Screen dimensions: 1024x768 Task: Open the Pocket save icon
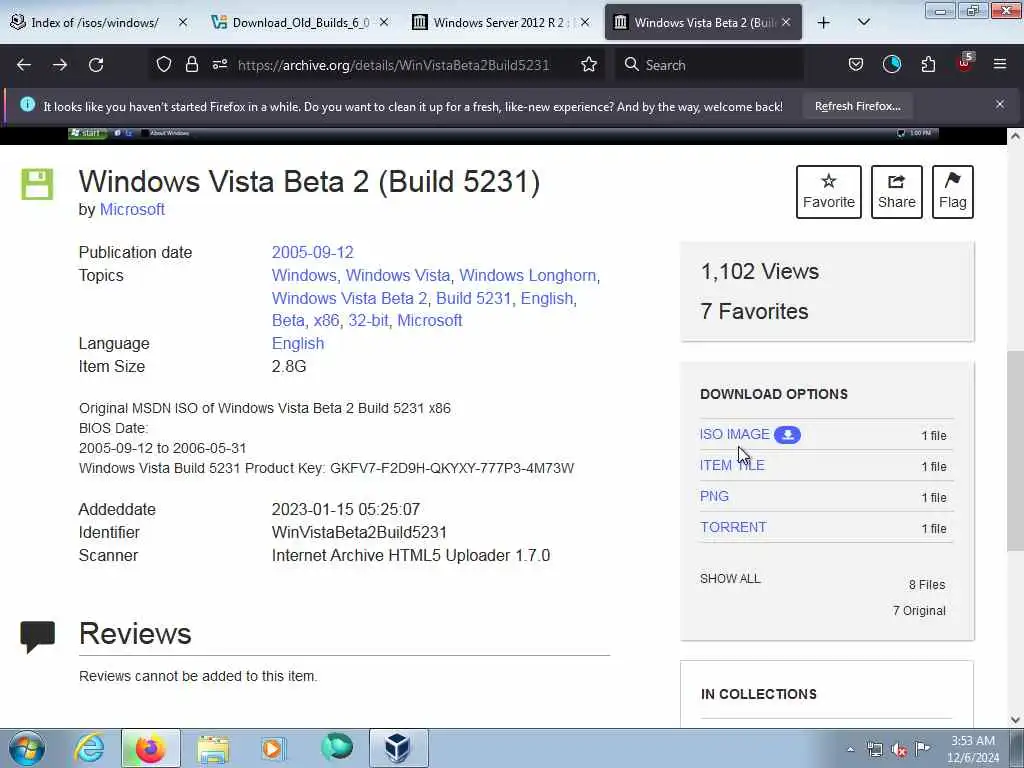[x=856, y=64]
